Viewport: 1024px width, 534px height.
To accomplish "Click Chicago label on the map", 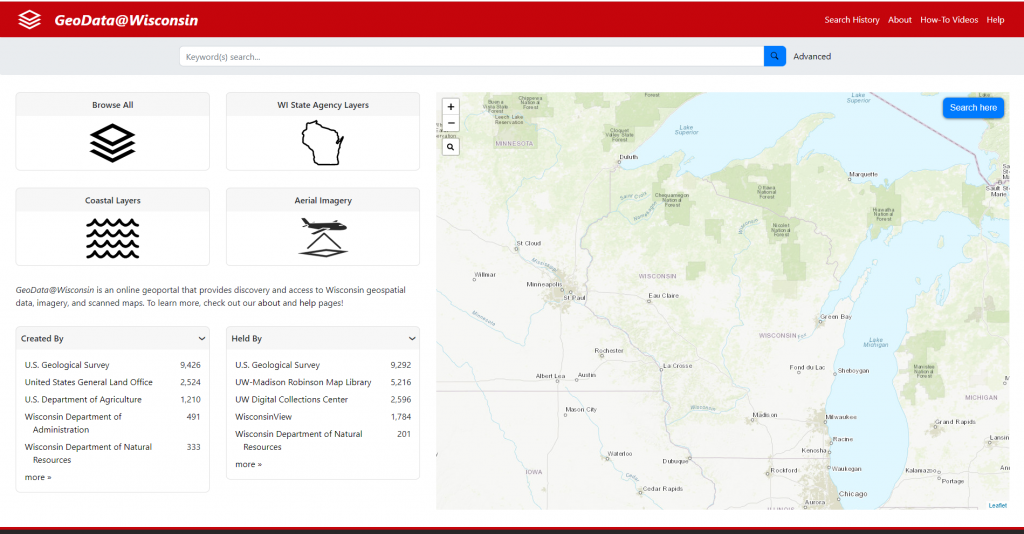I will pyautogui.click(x=853, y=494).
